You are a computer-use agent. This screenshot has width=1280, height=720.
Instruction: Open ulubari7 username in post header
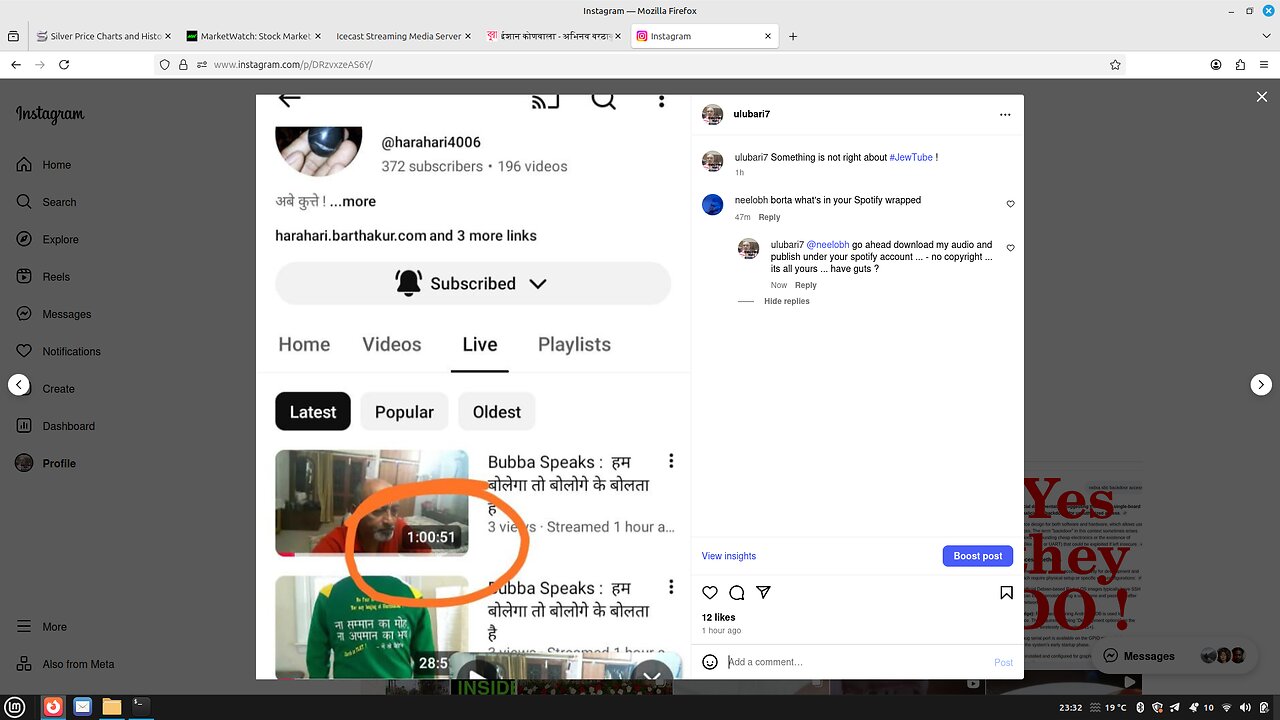[752, 114]
